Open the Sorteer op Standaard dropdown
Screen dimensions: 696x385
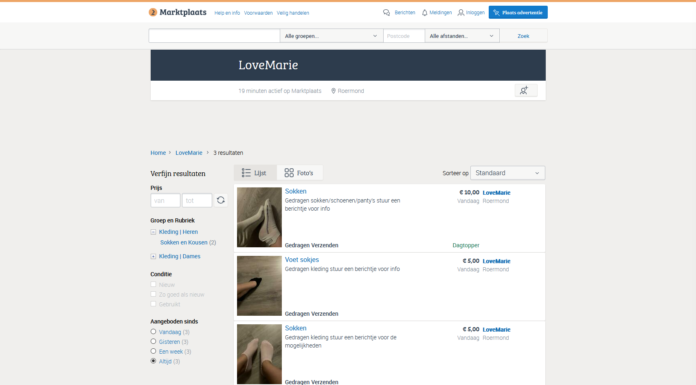[507, 173]
